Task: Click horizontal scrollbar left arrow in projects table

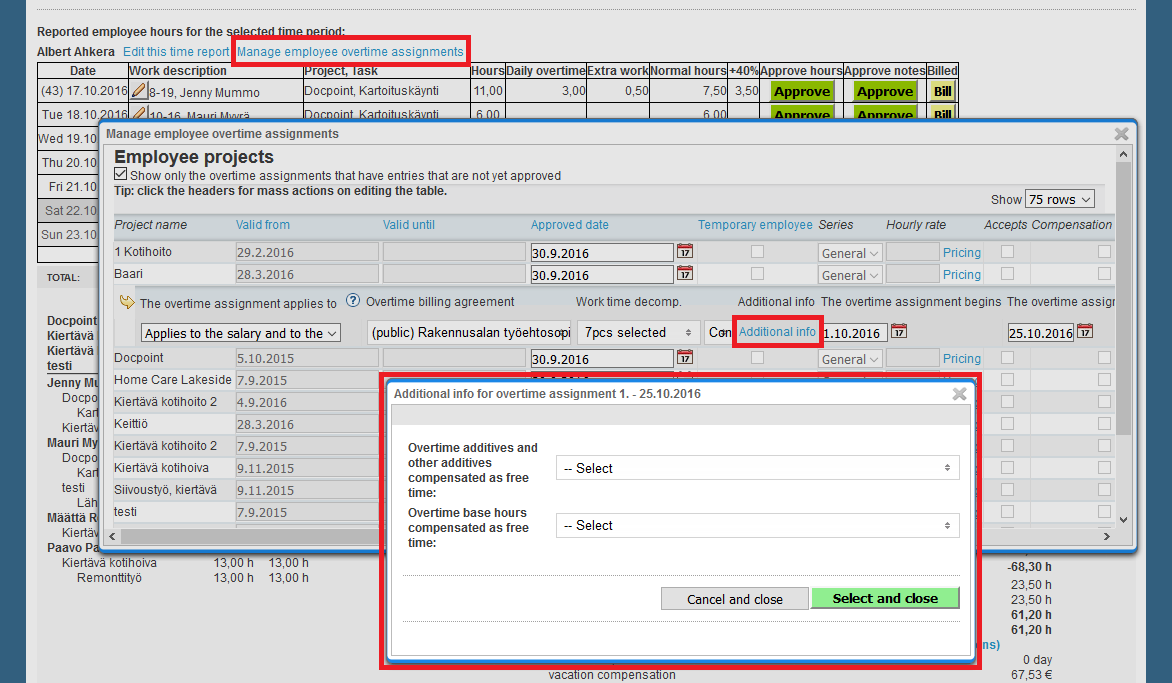Action: pos(113,537)
